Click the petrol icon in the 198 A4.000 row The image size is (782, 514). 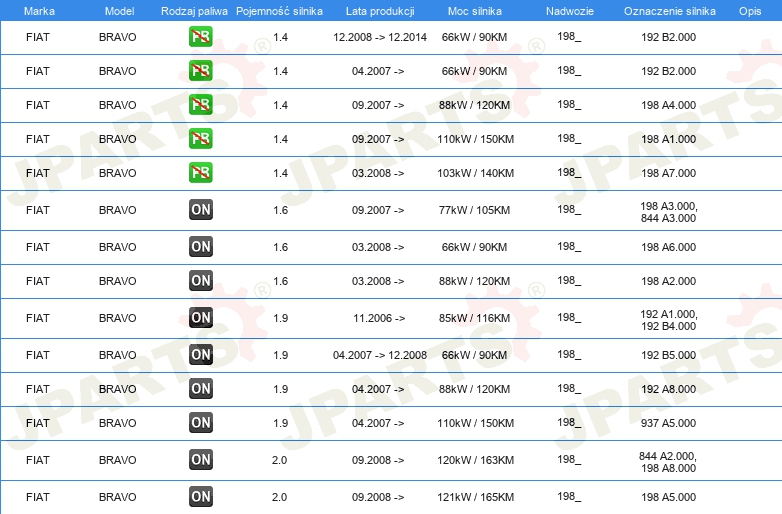click(200, 104)
